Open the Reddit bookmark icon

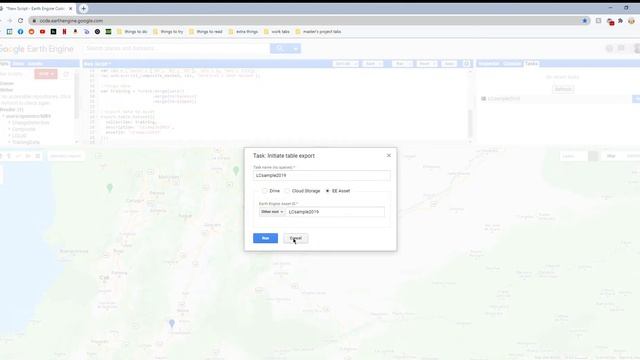pos(31,31)
